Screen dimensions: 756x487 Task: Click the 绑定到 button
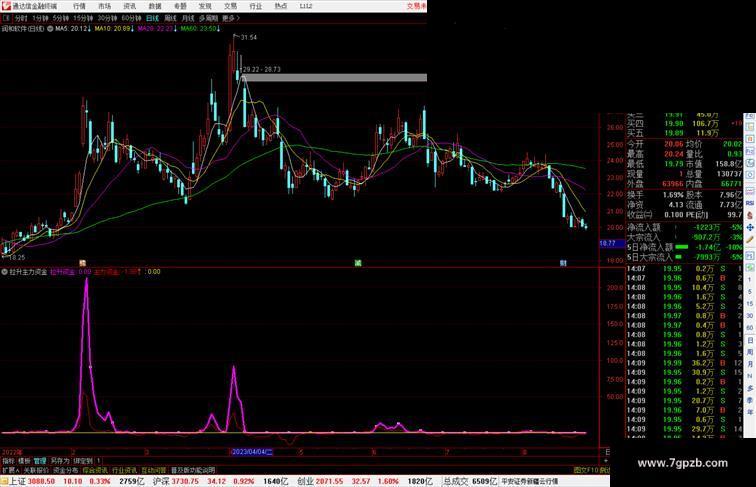tap(83, 461)
